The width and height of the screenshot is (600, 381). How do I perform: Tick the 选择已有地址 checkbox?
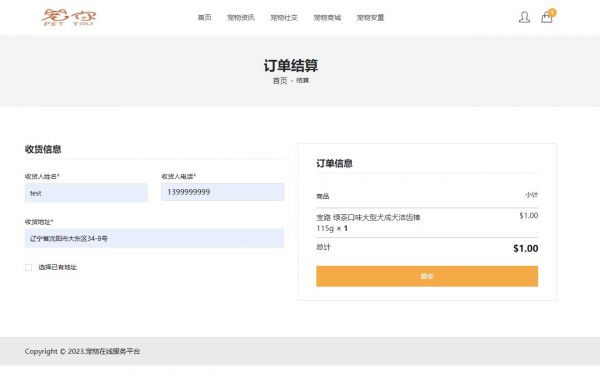coord(28,267)
